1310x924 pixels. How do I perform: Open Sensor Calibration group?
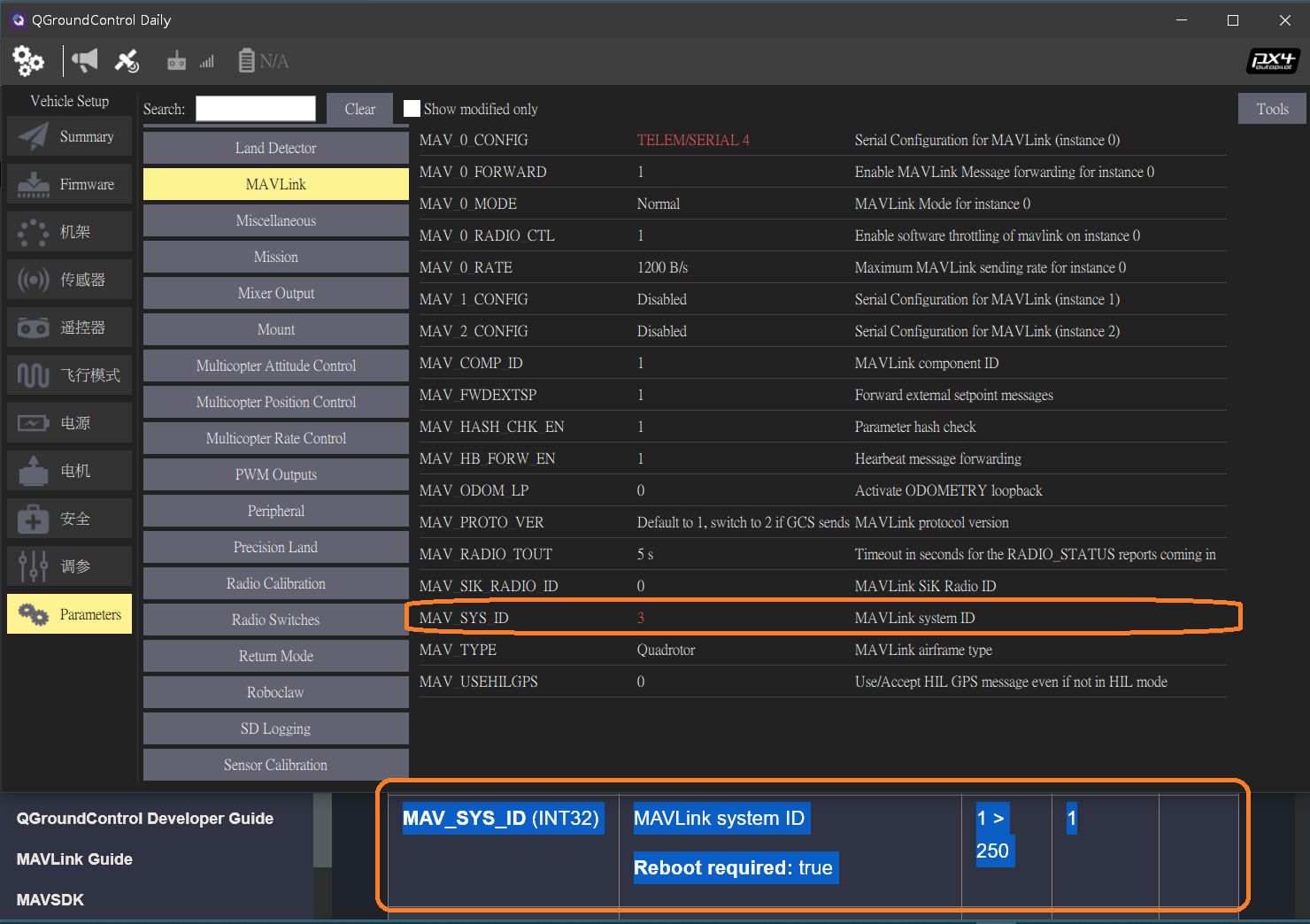point(276,765)
